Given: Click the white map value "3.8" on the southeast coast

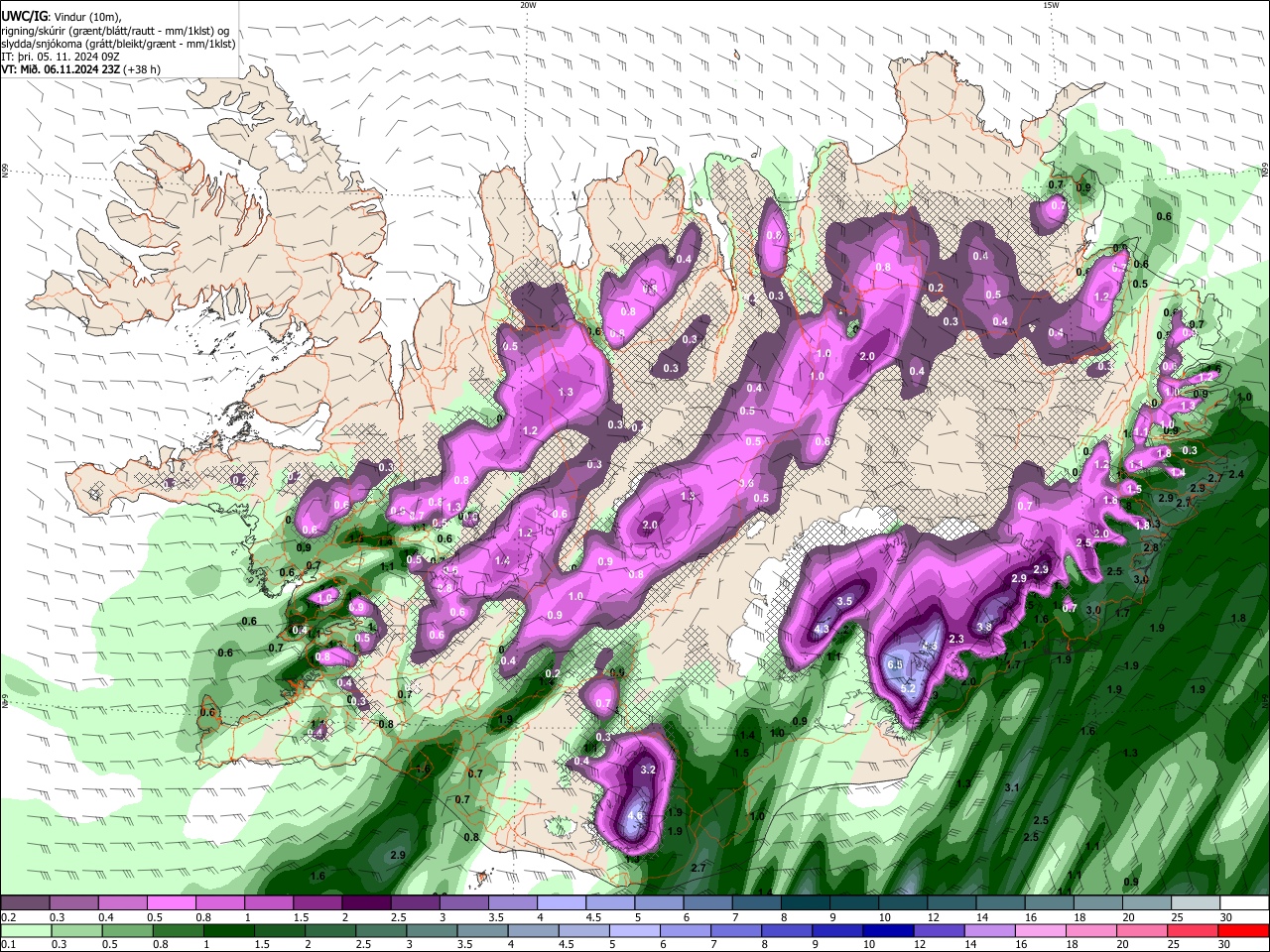Looking at the screenshot, I should pyautogui.click(x=984, y=627).
